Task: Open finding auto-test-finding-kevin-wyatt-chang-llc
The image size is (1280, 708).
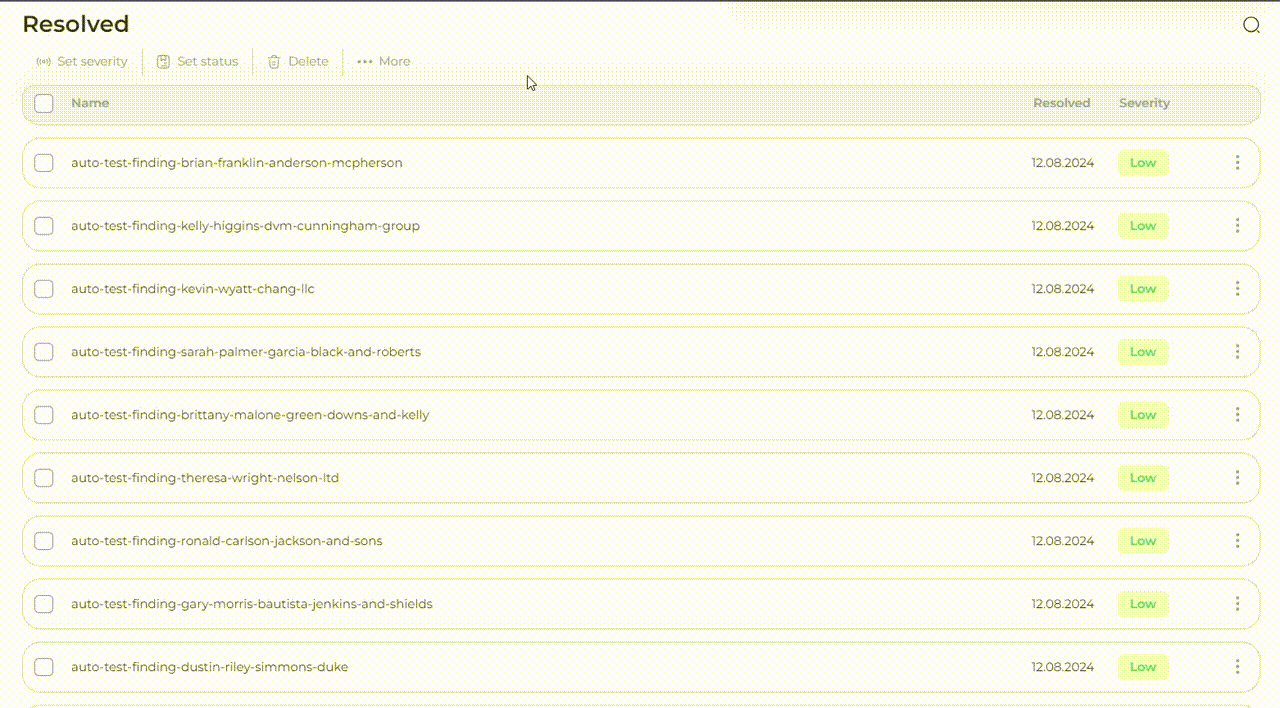Action: [x=193, y=289]
